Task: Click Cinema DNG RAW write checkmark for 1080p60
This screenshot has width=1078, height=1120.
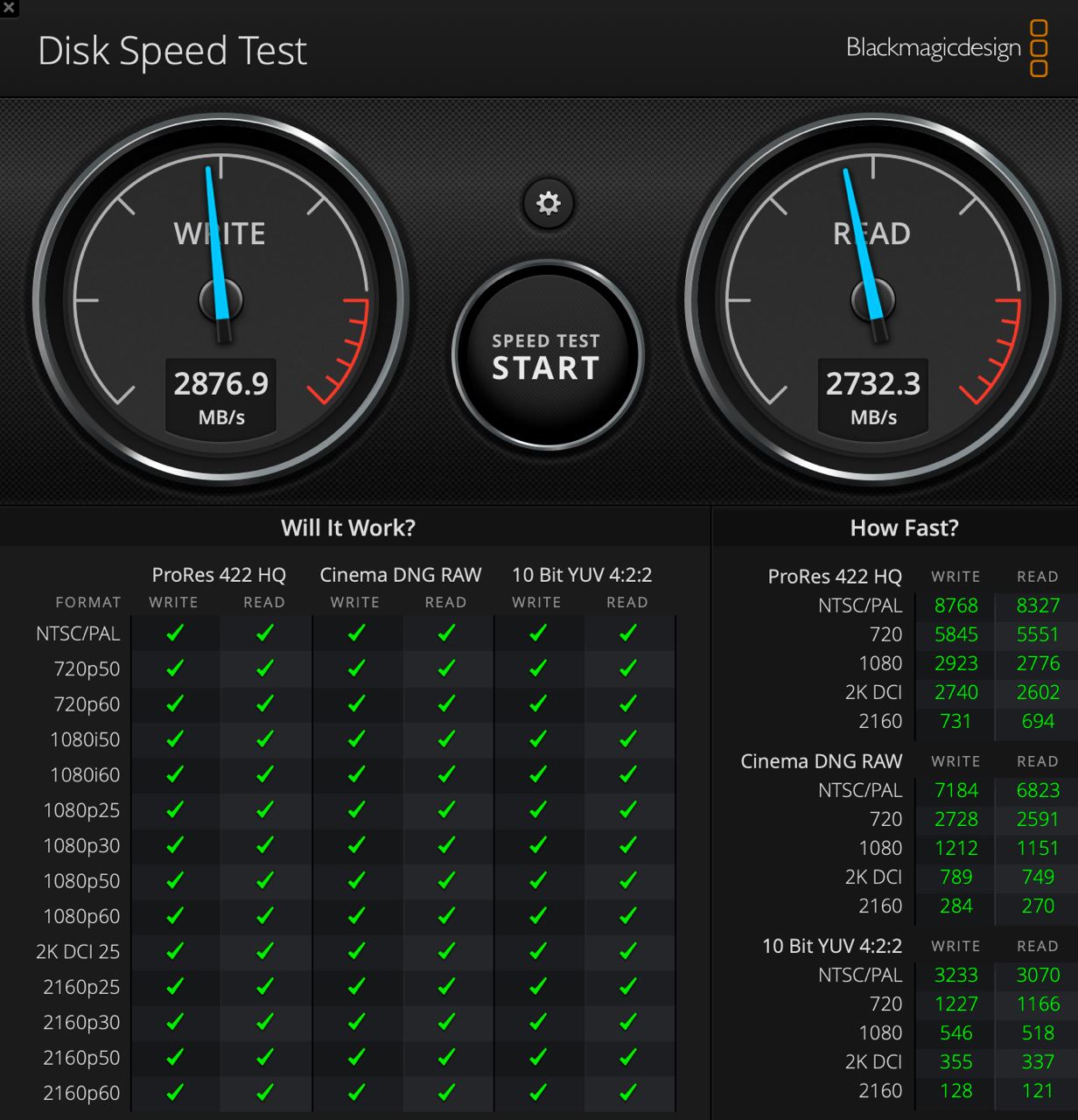Action: click(356, 915)
